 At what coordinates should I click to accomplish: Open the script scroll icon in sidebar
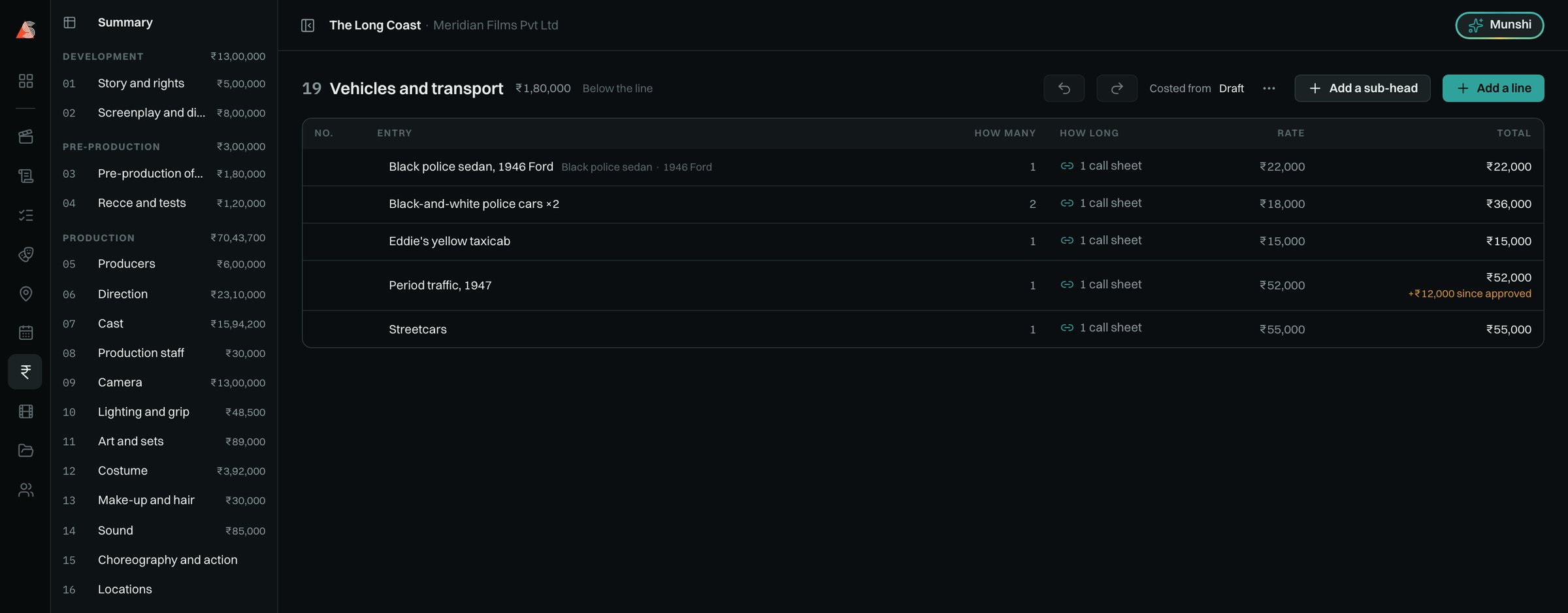(25, 176)
